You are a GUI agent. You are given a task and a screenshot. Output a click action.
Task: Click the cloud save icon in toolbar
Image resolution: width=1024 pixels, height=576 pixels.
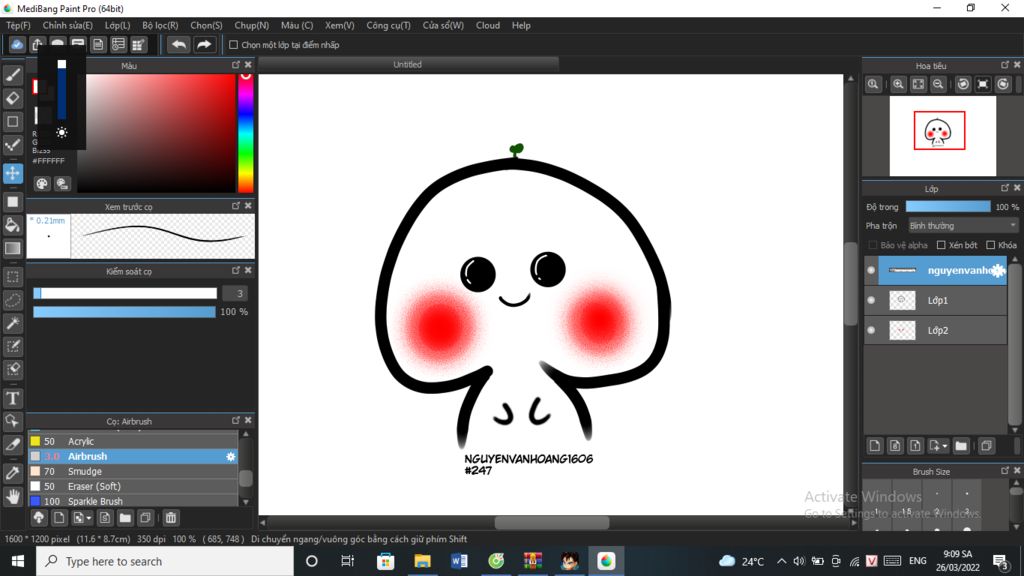[x=17, y=44]
